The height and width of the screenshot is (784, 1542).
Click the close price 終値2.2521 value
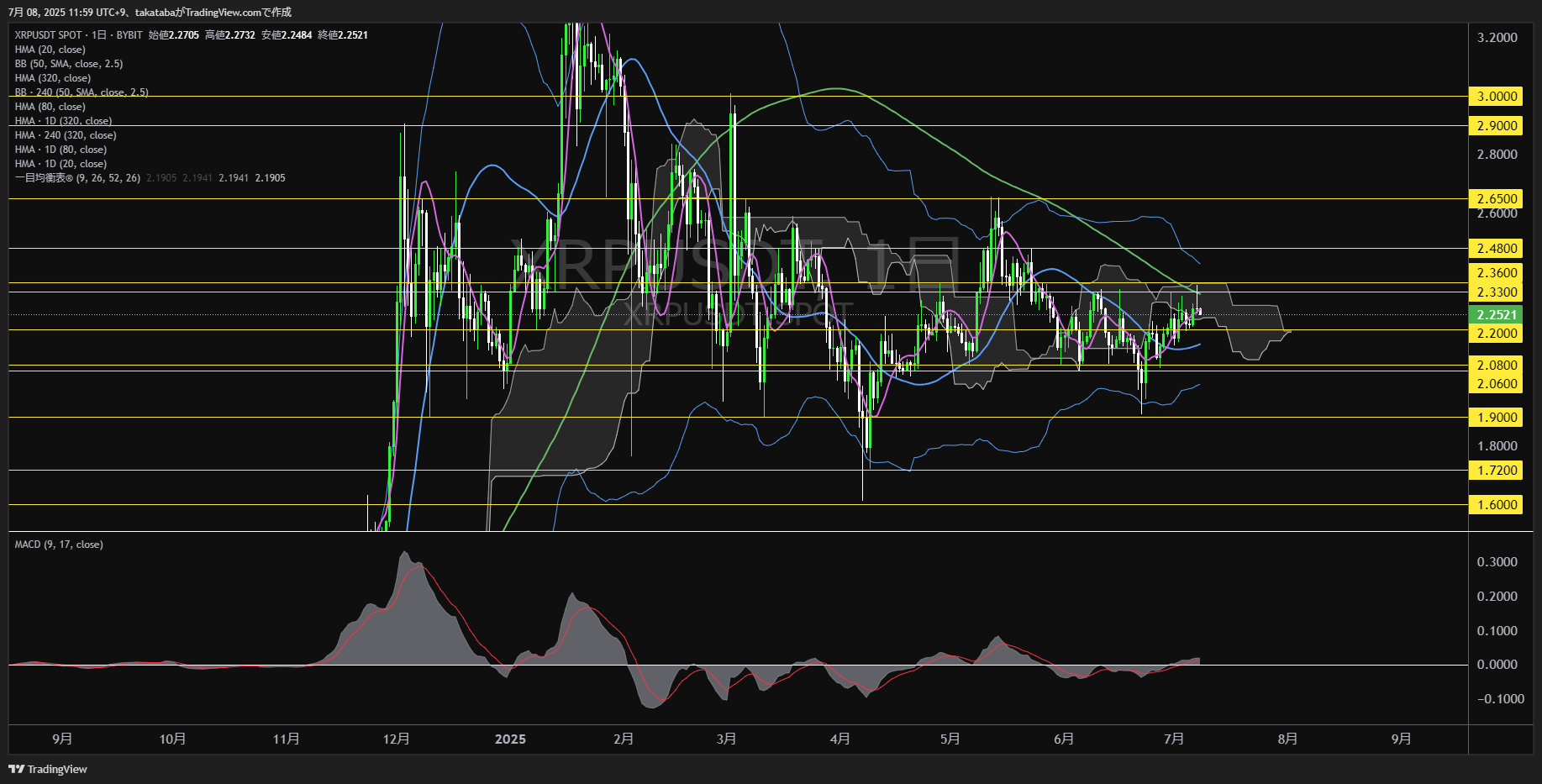click(343, 35)
